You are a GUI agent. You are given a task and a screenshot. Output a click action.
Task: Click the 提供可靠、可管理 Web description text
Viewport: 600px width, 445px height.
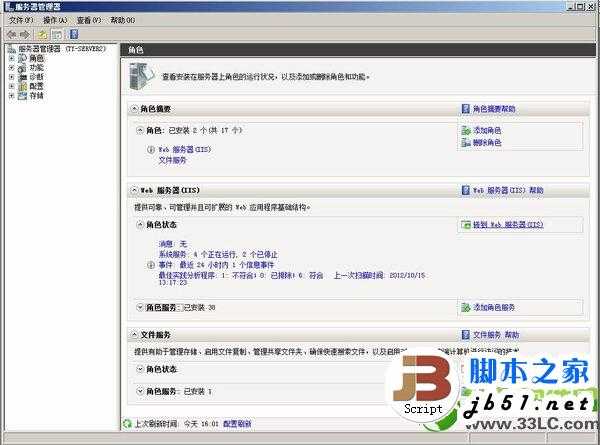coord(222,207)
